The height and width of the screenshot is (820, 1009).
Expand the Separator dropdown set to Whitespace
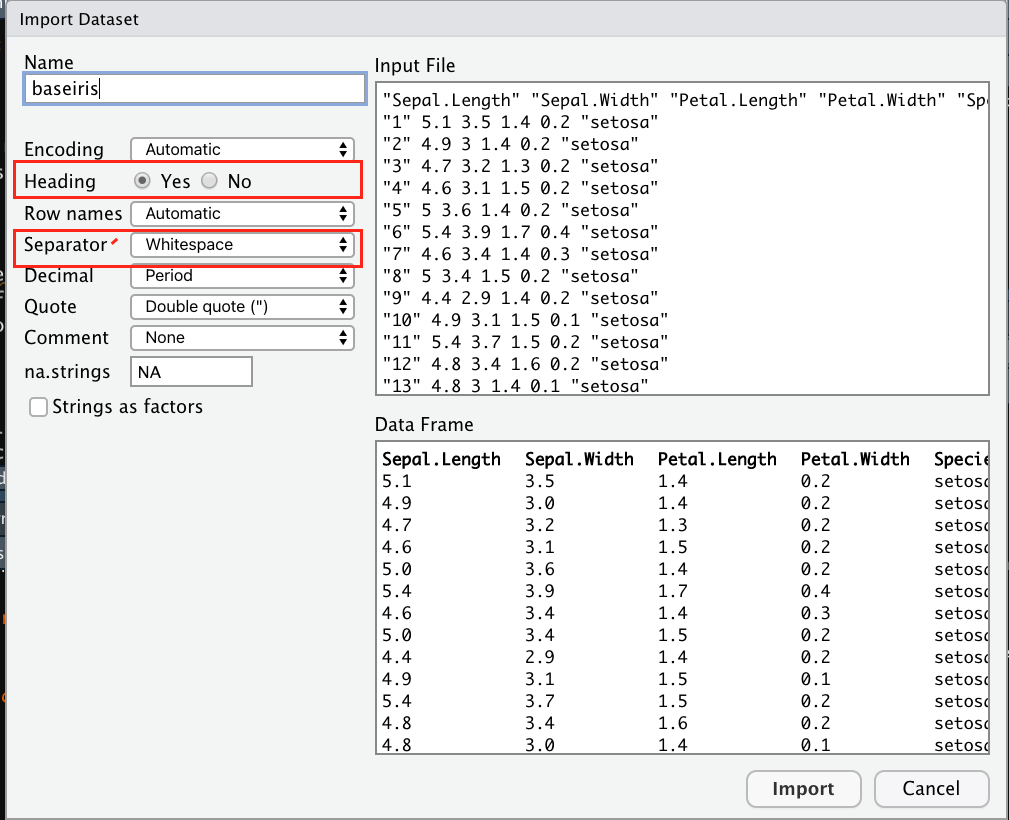coord(243,244)
